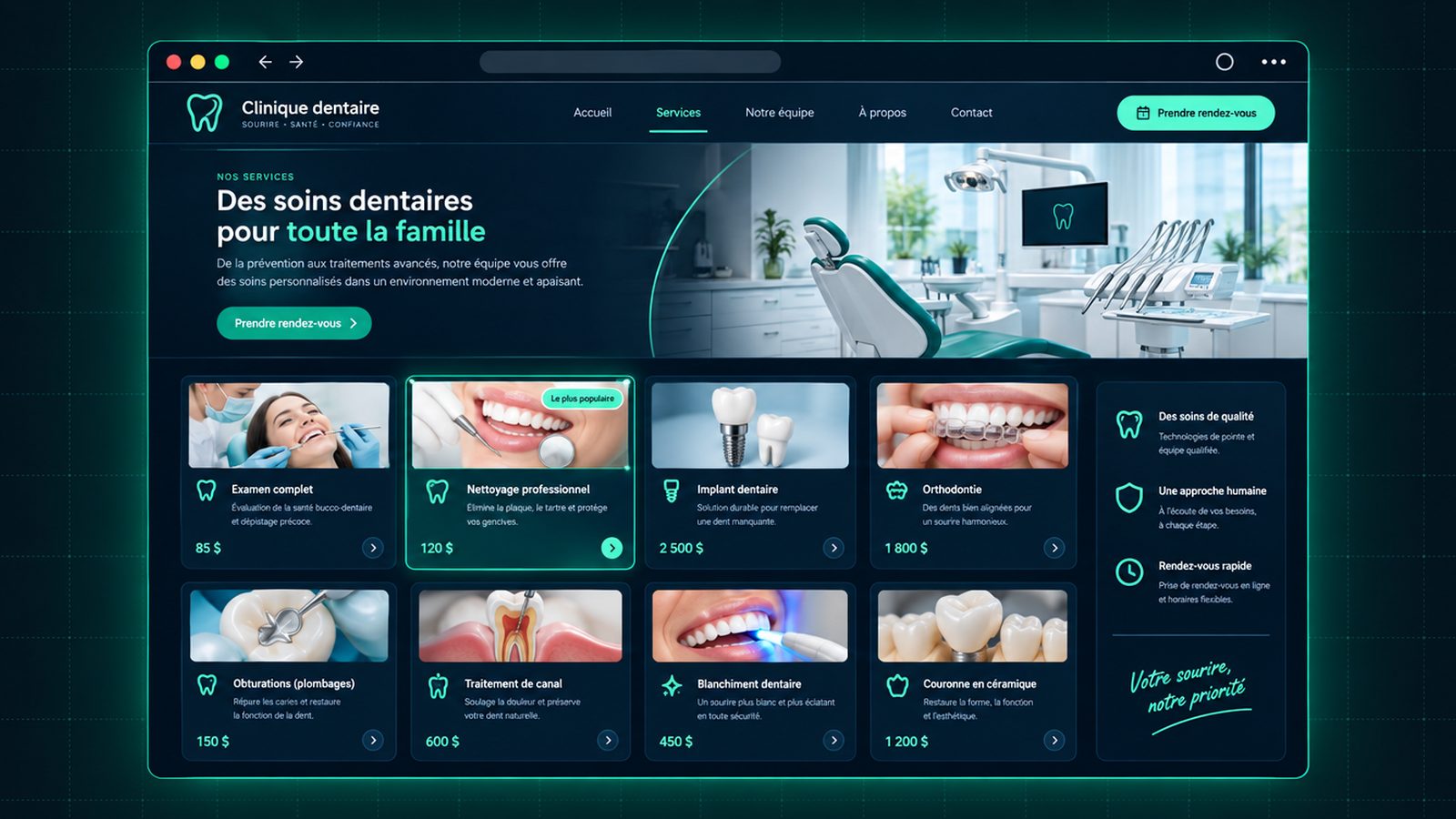
Task: Click the browser address bar
Action: pyautogui.click(x=630, y=62)
